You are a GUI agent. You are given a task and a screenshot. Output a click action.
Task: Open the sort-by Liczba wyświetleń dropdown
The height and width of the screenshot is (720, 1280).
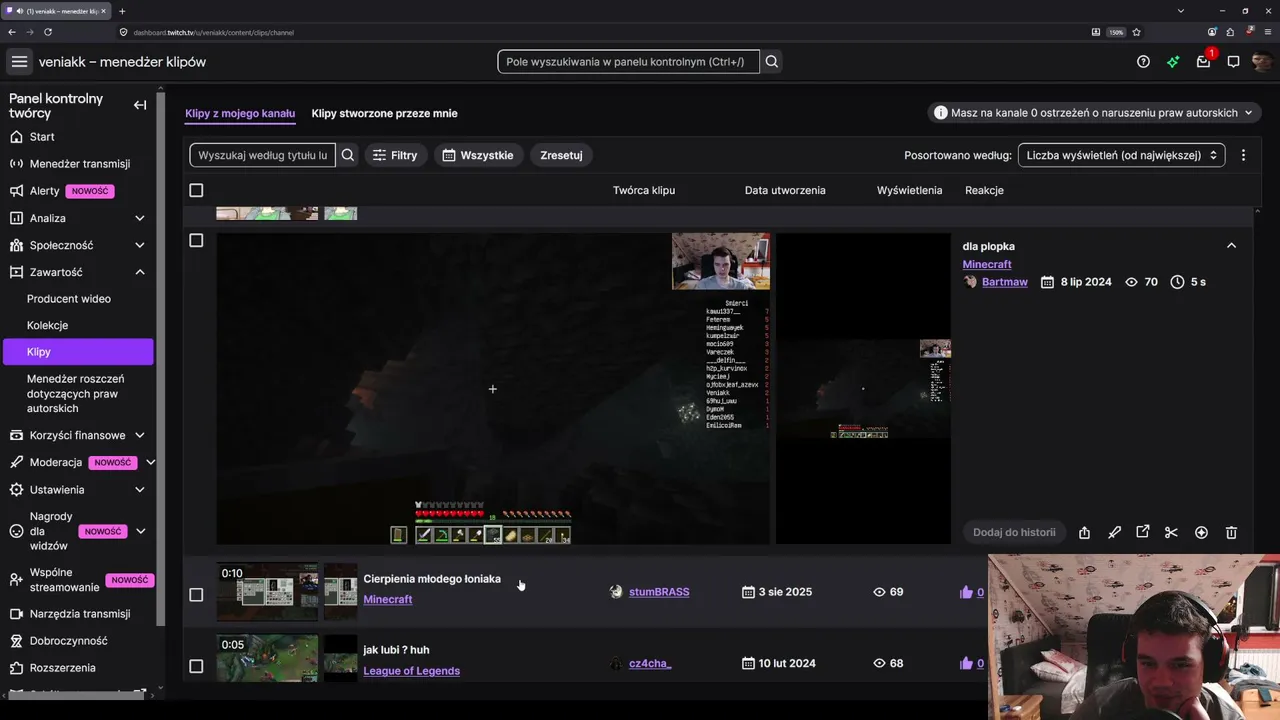[x=1121, y=155]
